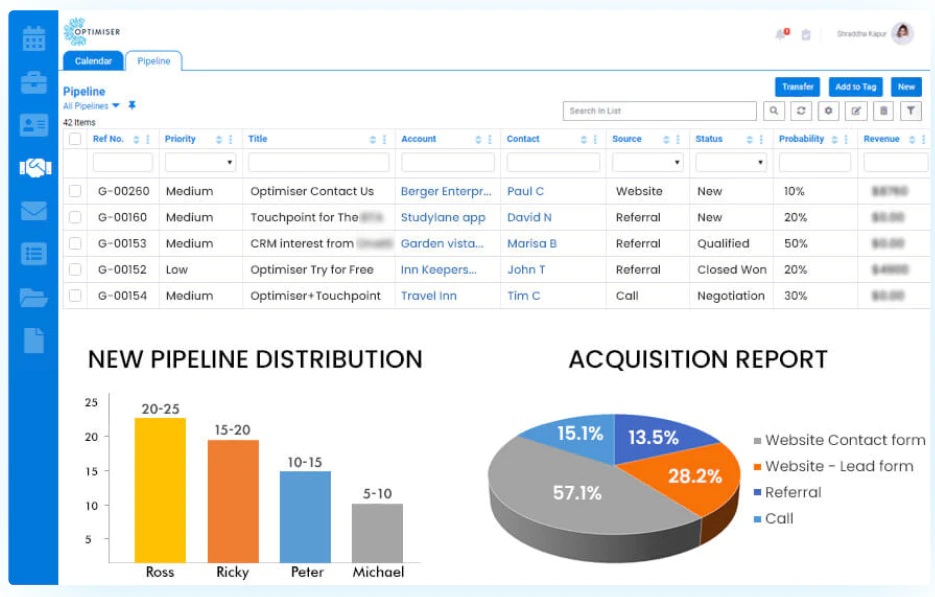
Task: Open the filter funnel icon
Action: coord(911,111)
